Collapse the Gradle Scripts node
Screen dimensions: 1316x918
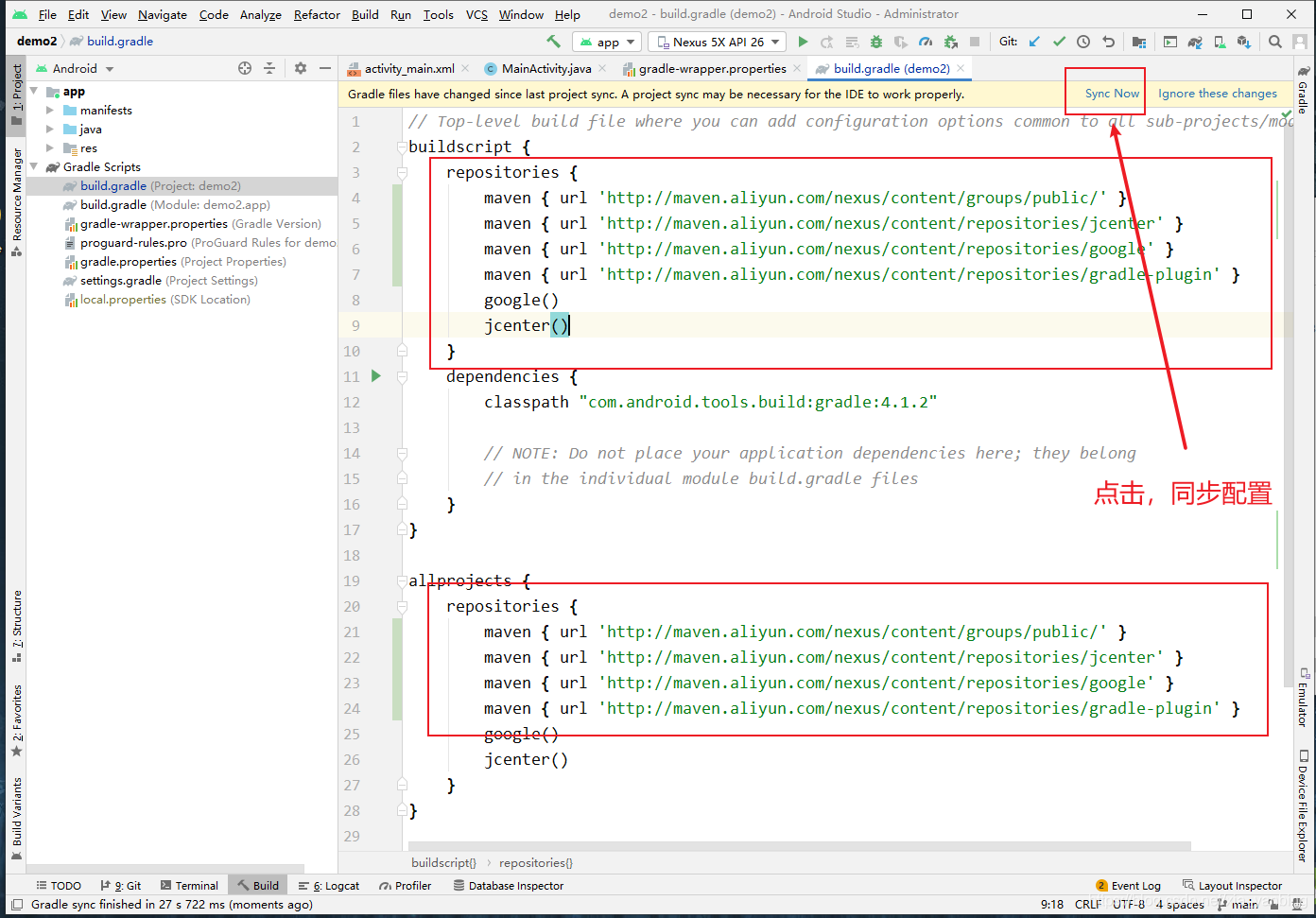point(35,166)
